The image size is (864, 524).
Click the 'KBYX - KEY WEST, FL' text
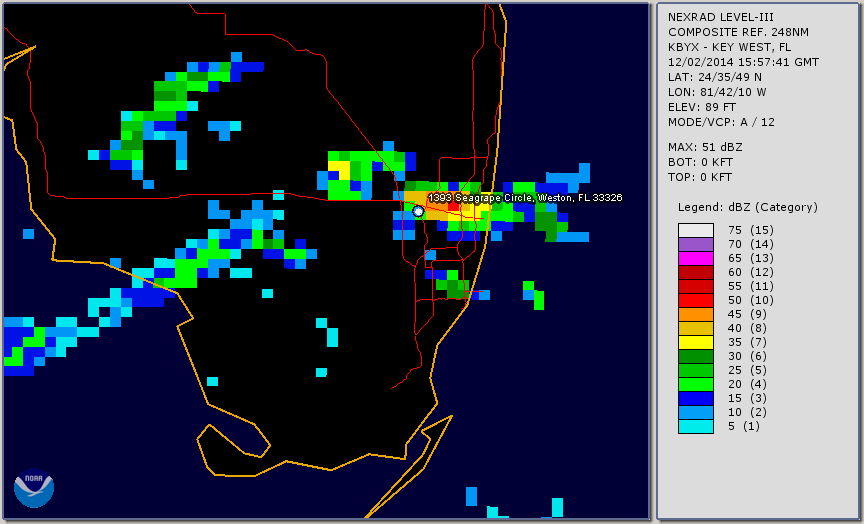(730, 47)
